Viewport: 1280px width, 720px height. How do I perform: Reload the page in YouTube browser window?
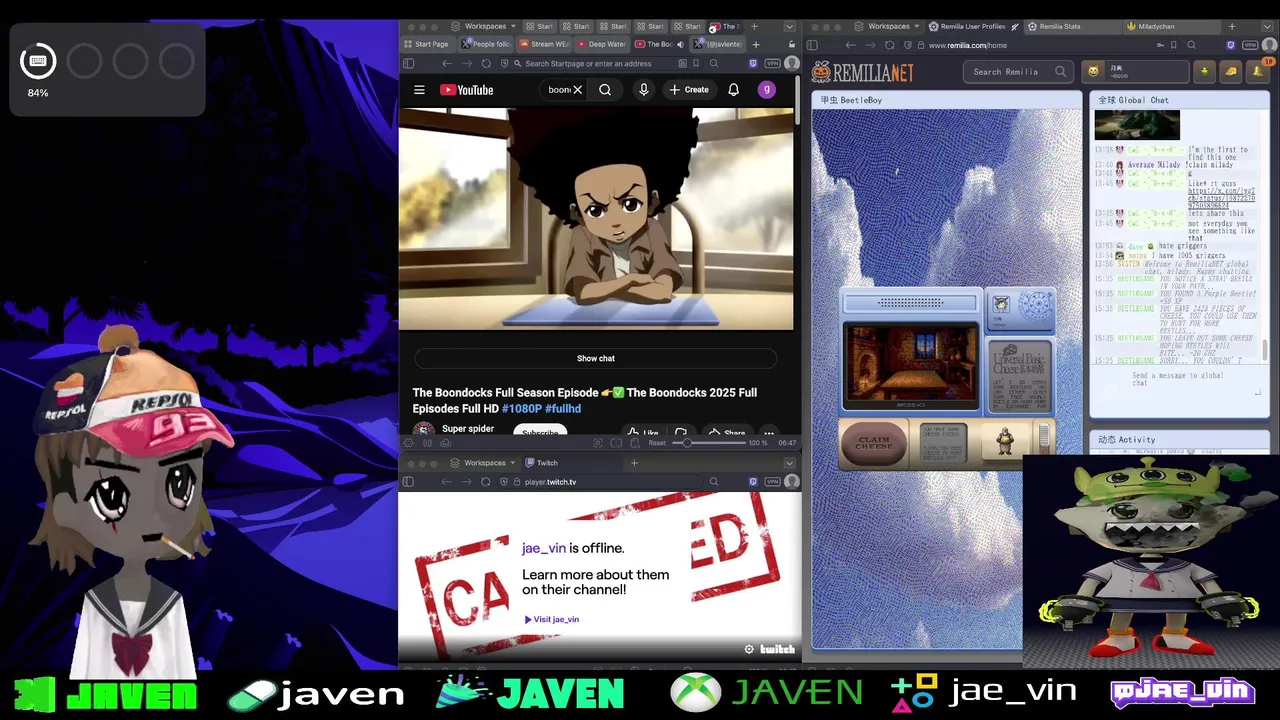[x=486, y=63]
